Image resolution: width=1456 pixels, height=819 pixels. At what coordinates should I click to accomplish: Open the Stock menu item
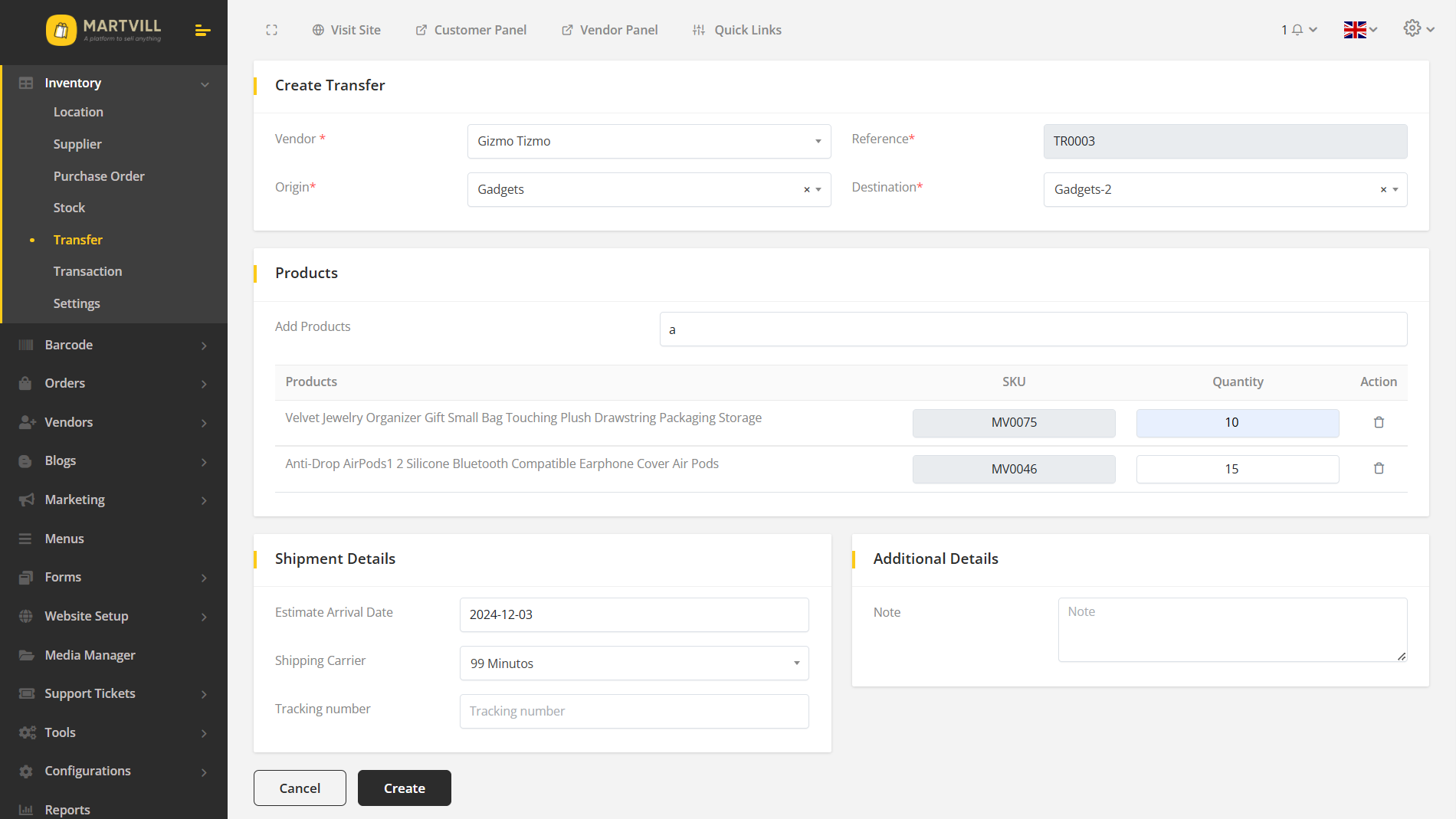click(x=69, y=208)
